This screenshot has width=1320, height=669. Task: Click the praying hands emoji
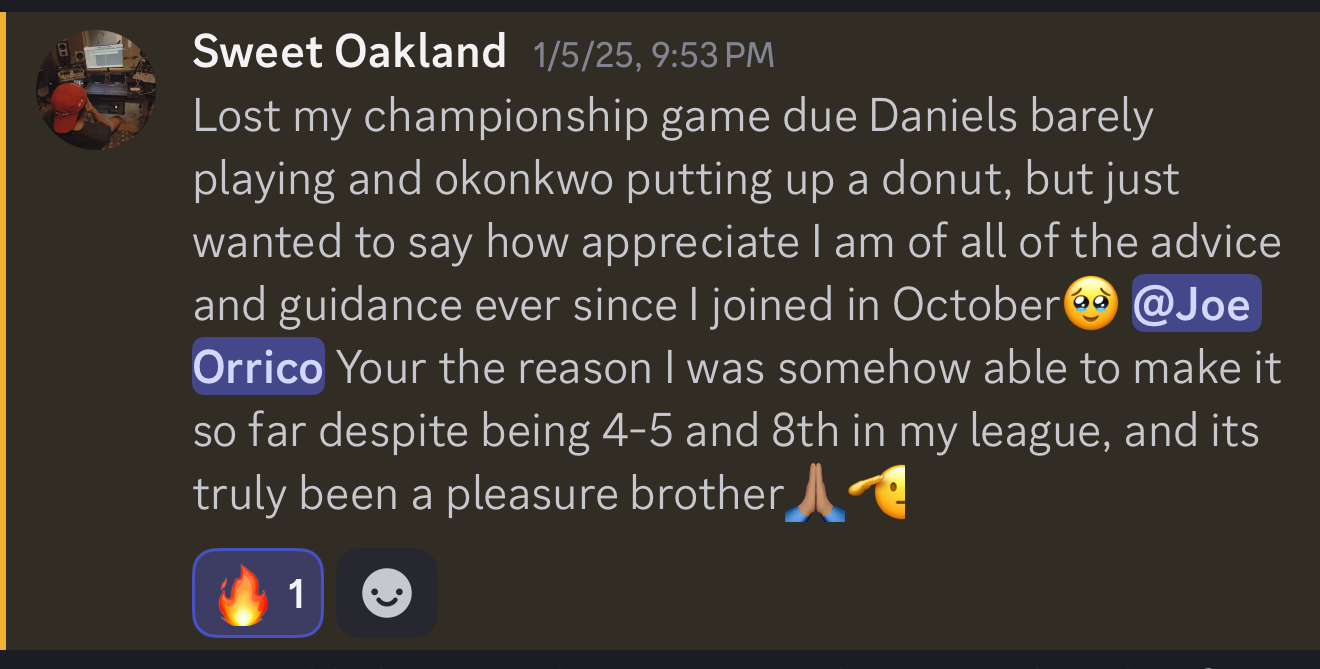[815, 494]
